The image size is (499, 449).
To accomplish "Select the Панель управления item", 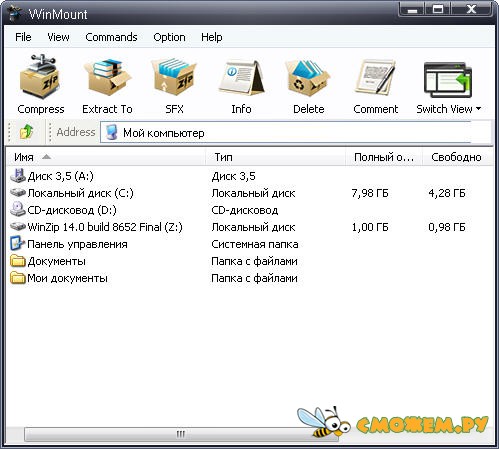I will 77,244.
